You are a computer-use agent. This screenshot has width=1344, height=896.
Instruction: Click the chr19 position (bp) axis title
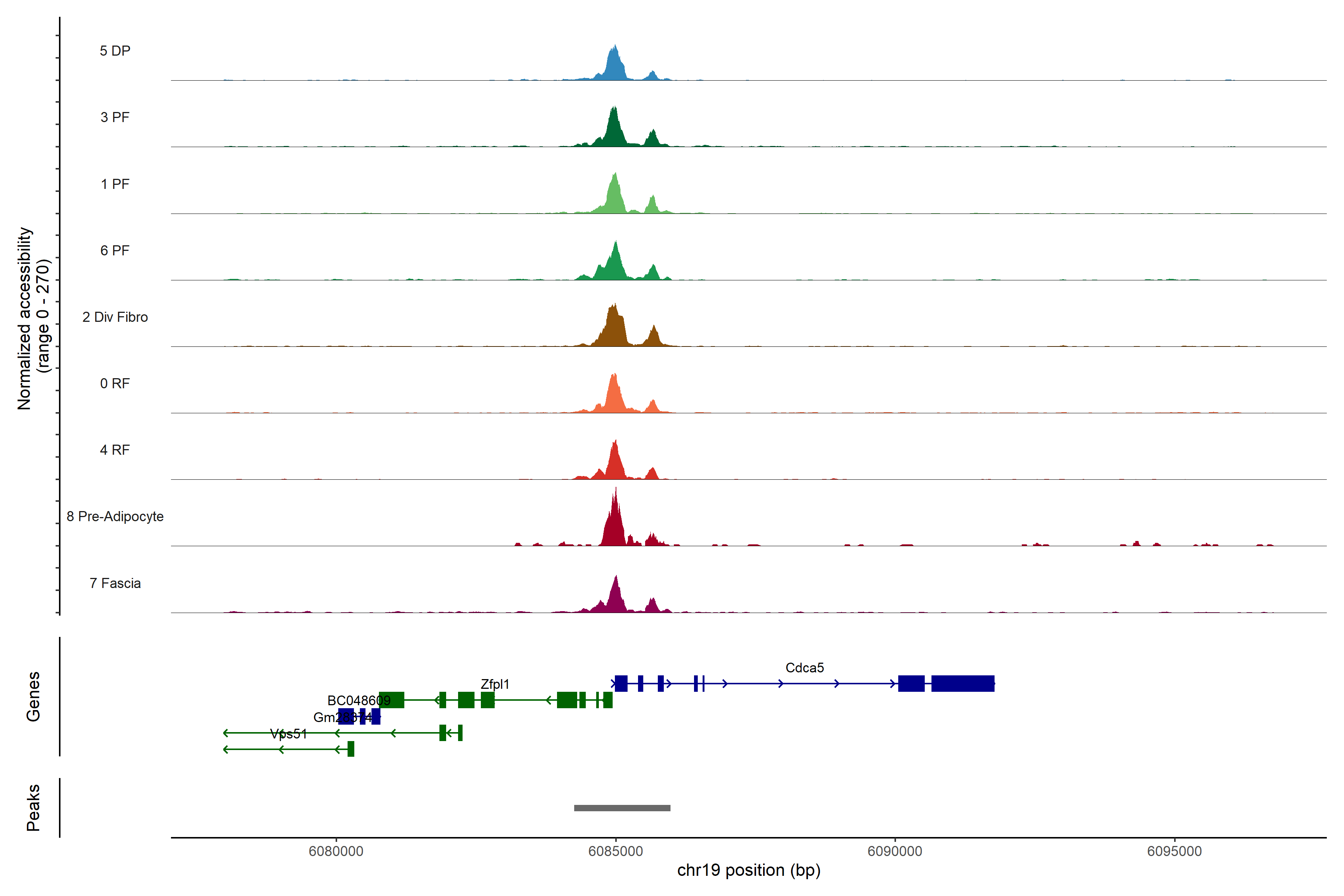(749, 870)
